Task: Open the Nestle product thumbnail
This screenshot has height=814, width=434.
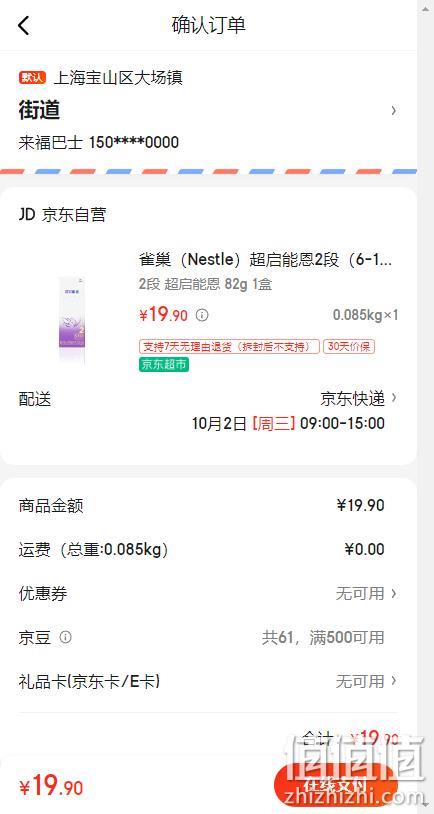Action: point(72,320)
